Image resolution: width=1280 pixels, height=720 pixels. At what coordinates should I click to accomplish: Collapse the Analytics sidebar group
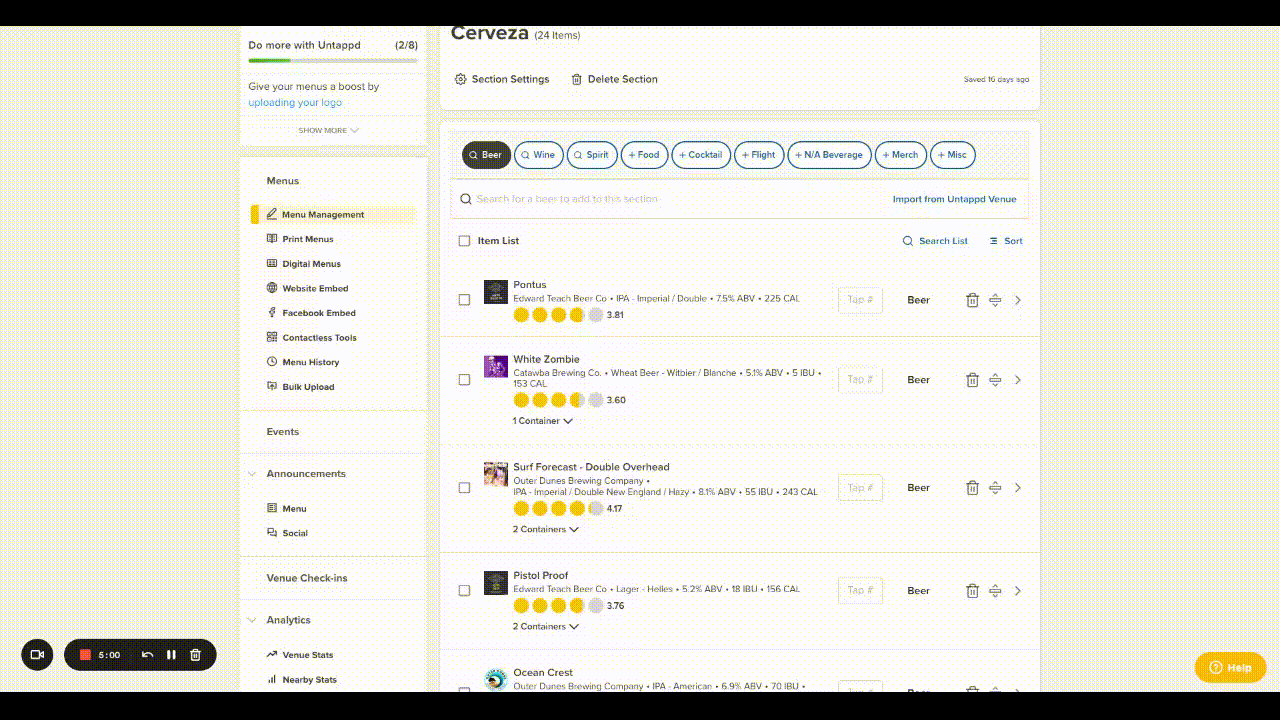pyautogui.click(x=252, y=620)
